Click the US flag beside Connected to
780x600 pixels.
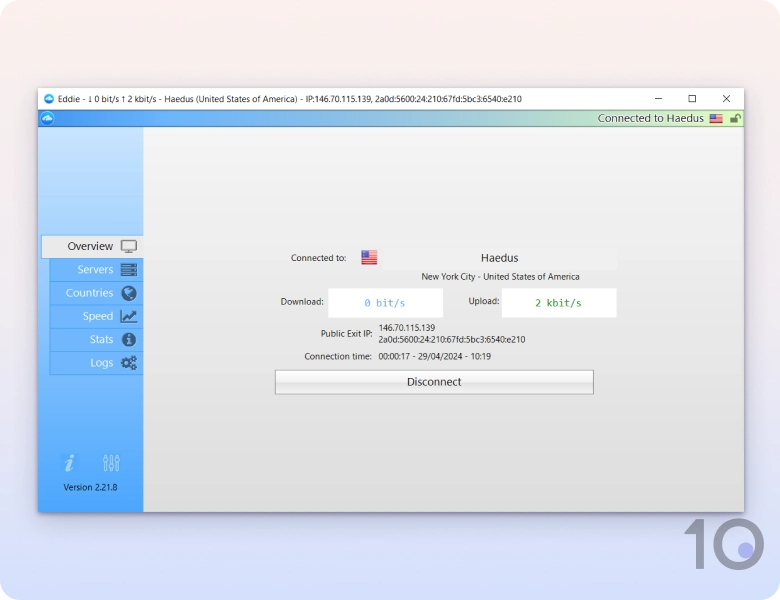369,258
